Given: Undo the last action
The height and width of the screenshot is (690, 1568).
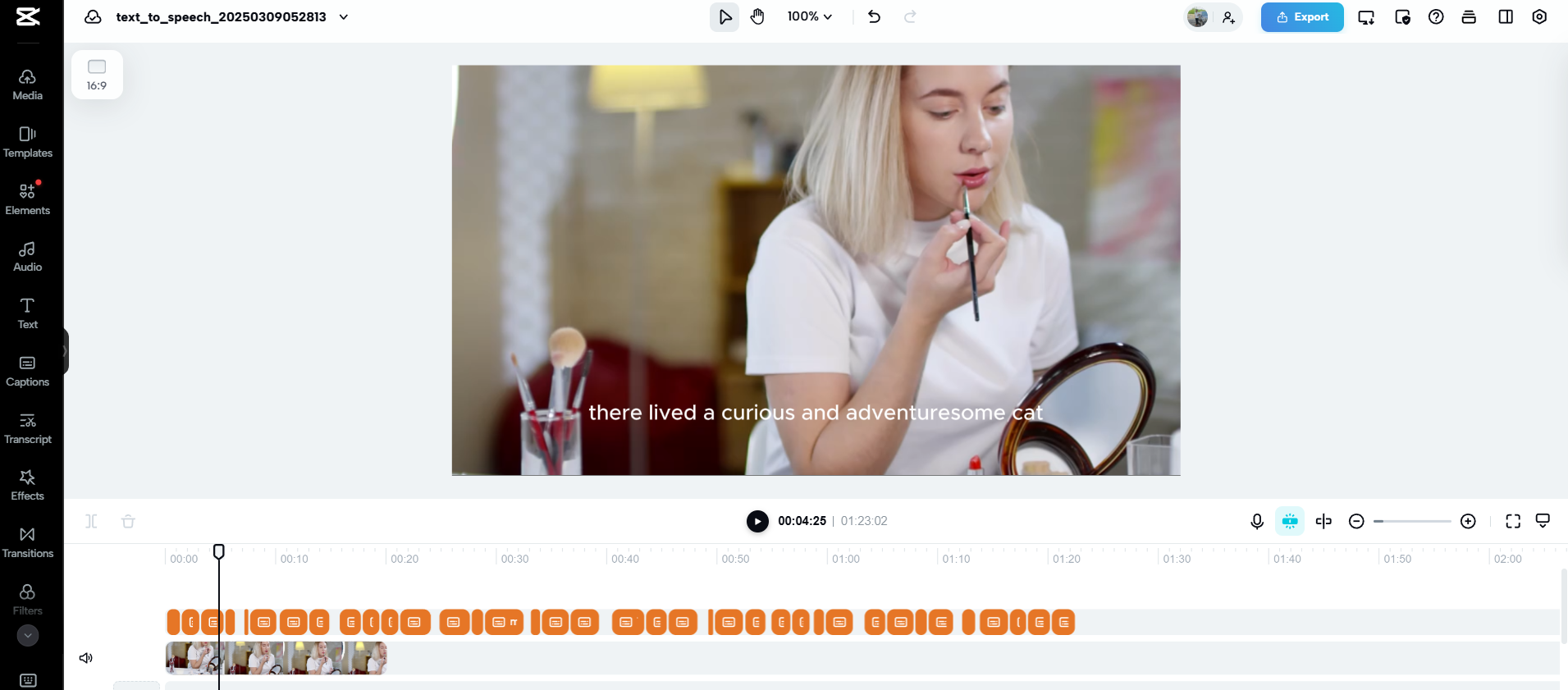Looking at the screenshot, I should coord(875,16).
